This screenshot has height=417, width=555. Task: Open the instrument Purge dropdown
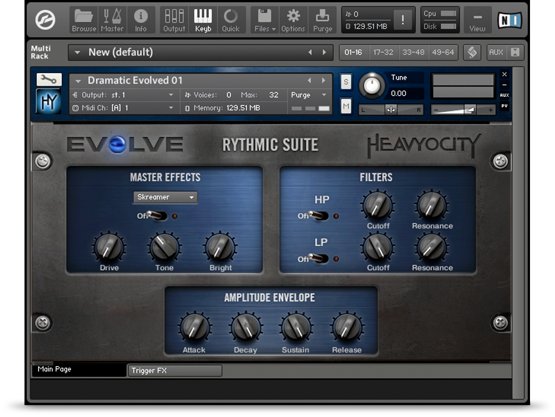click(308, 95)
